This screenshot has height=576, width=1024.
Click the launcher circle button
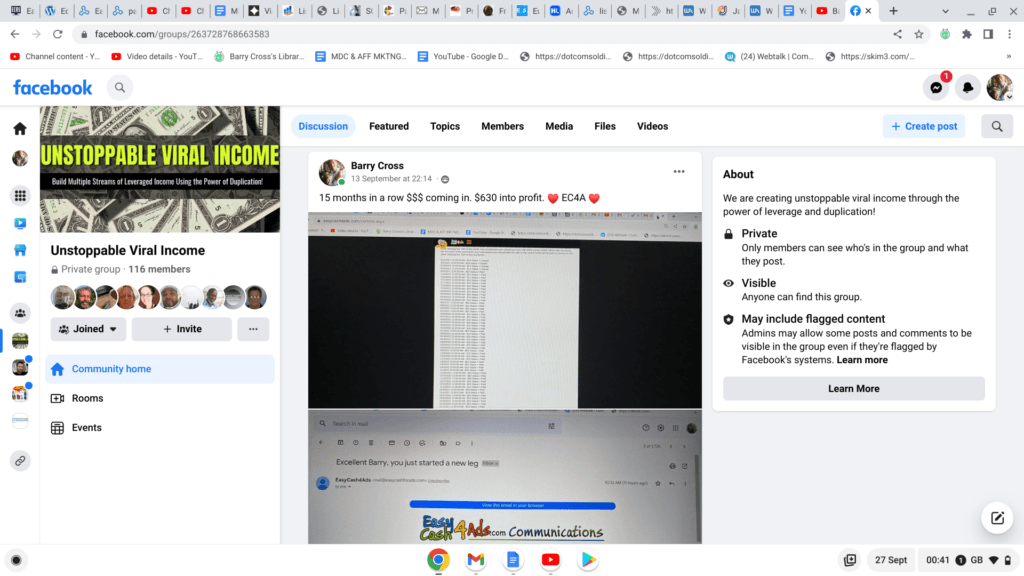(x=16, y=560)
